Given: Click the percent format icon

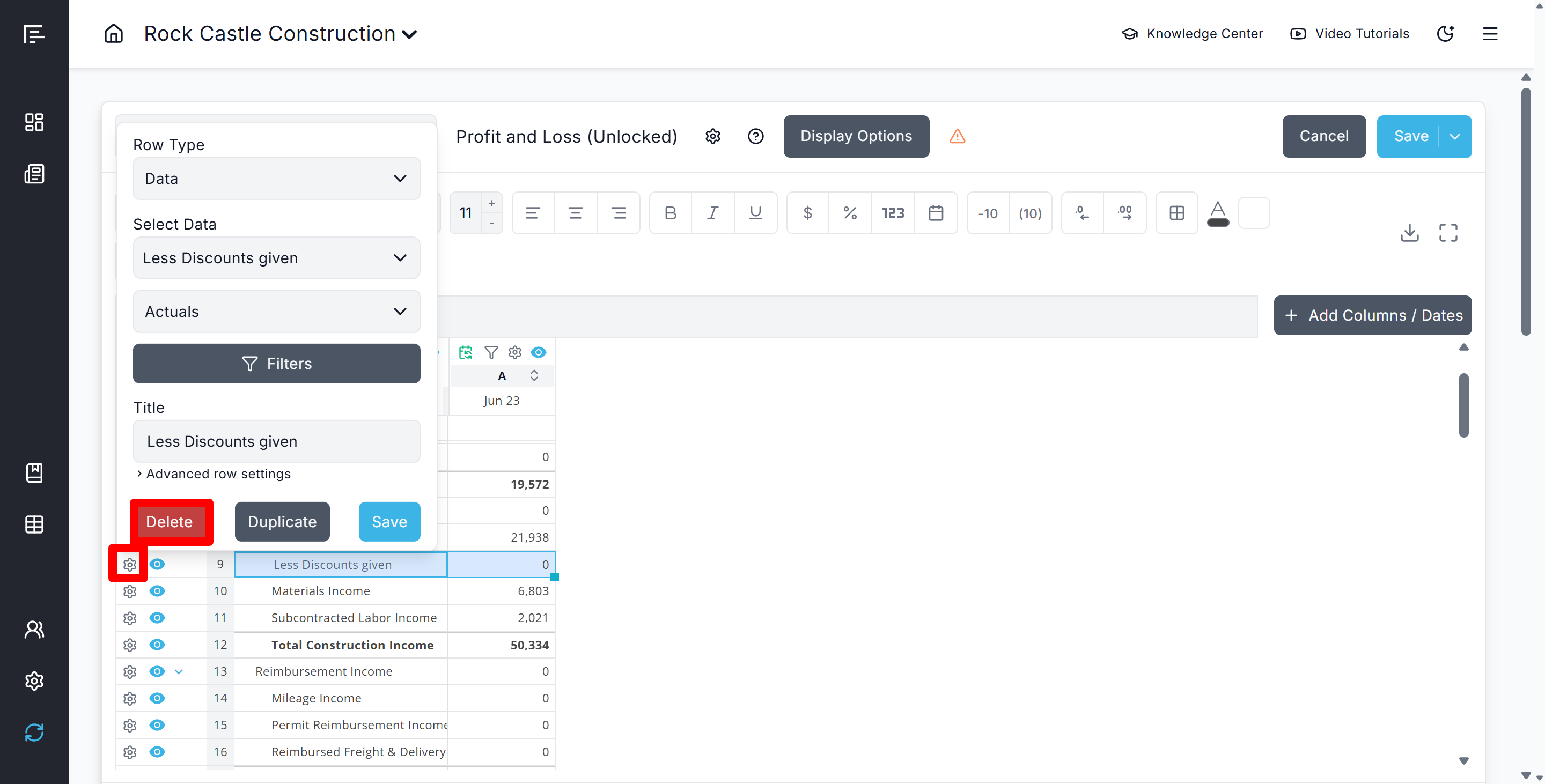Looking at the screenshot, I should [x=850, y=213].
